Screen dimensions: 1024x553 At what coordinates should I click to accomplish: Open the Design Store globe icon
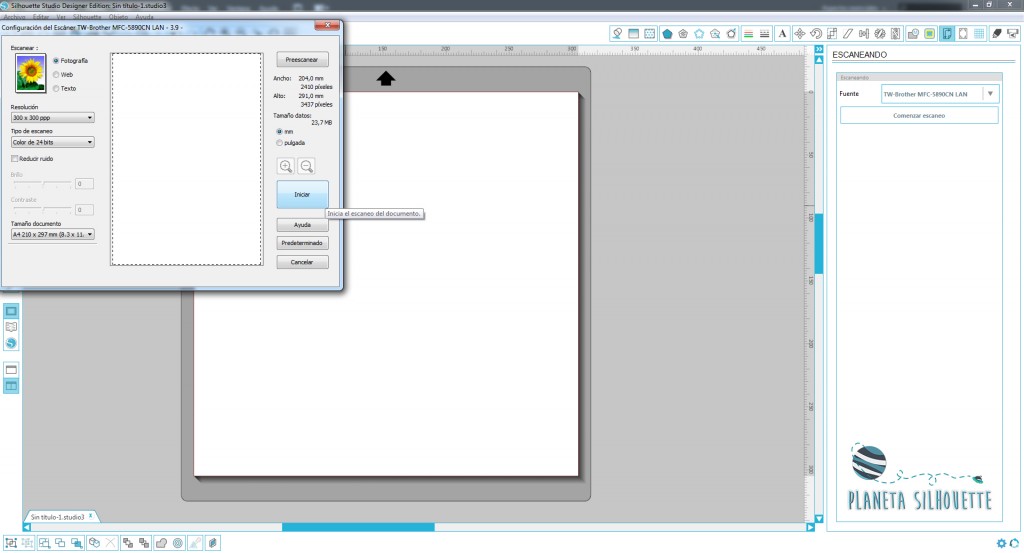pyautogui.click(x=11, y=343)
